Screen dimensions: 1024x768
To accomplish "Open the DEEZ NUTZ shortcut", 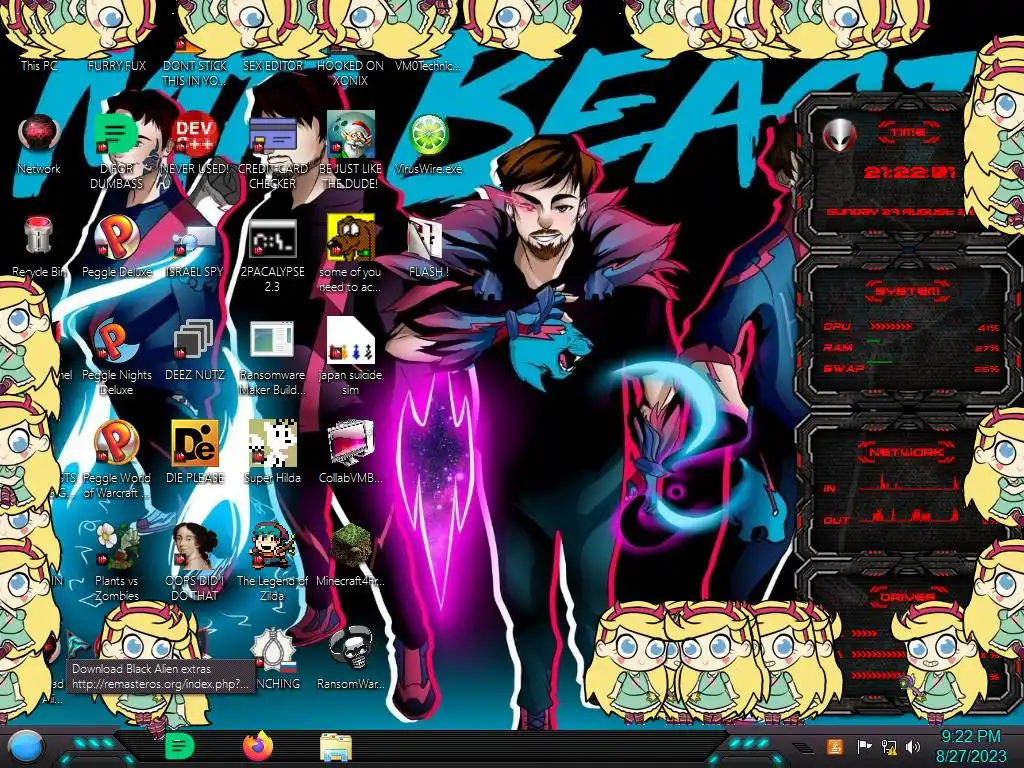I will 194,340.
